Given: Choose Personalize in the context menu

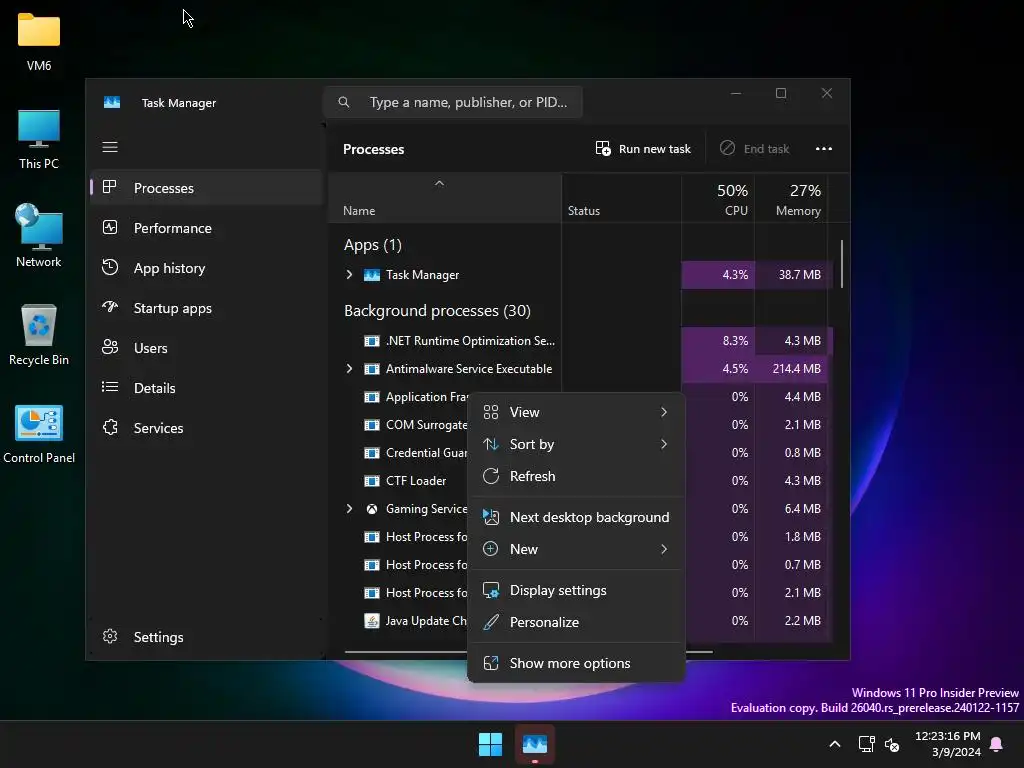Looking at the screenshot, I should pos(576,622).
